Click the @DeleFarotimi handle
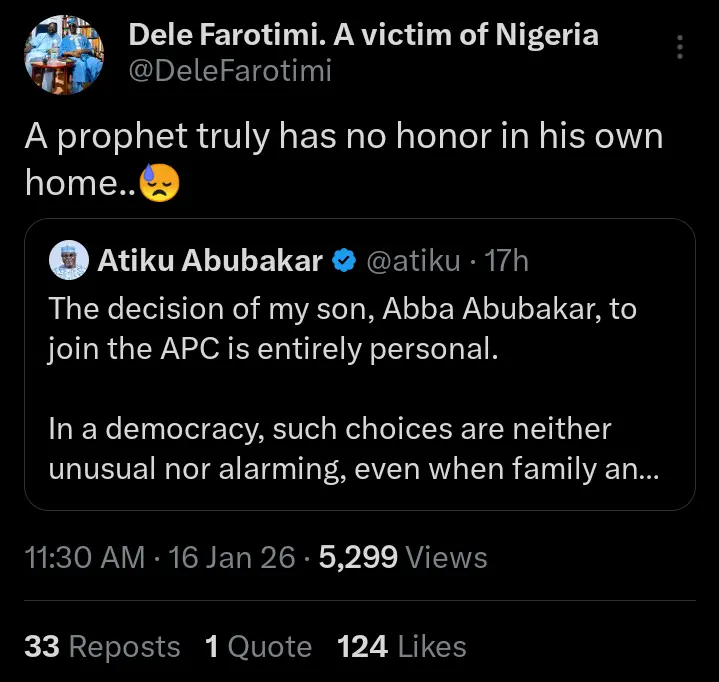This screenshot has height=682, width=719. pyautogui.click(x=230, y=71)
